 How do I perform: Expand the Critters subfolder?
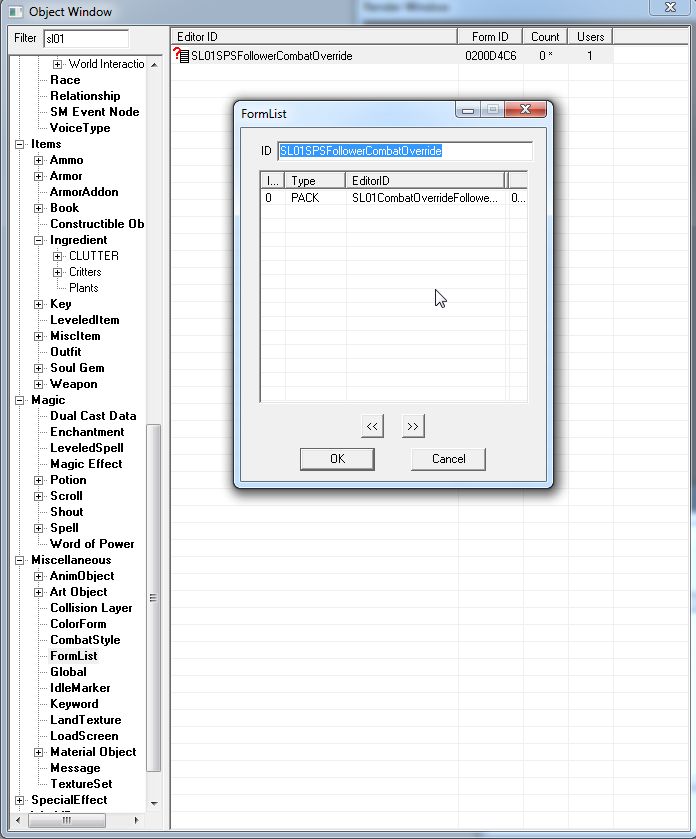point(57,272)
